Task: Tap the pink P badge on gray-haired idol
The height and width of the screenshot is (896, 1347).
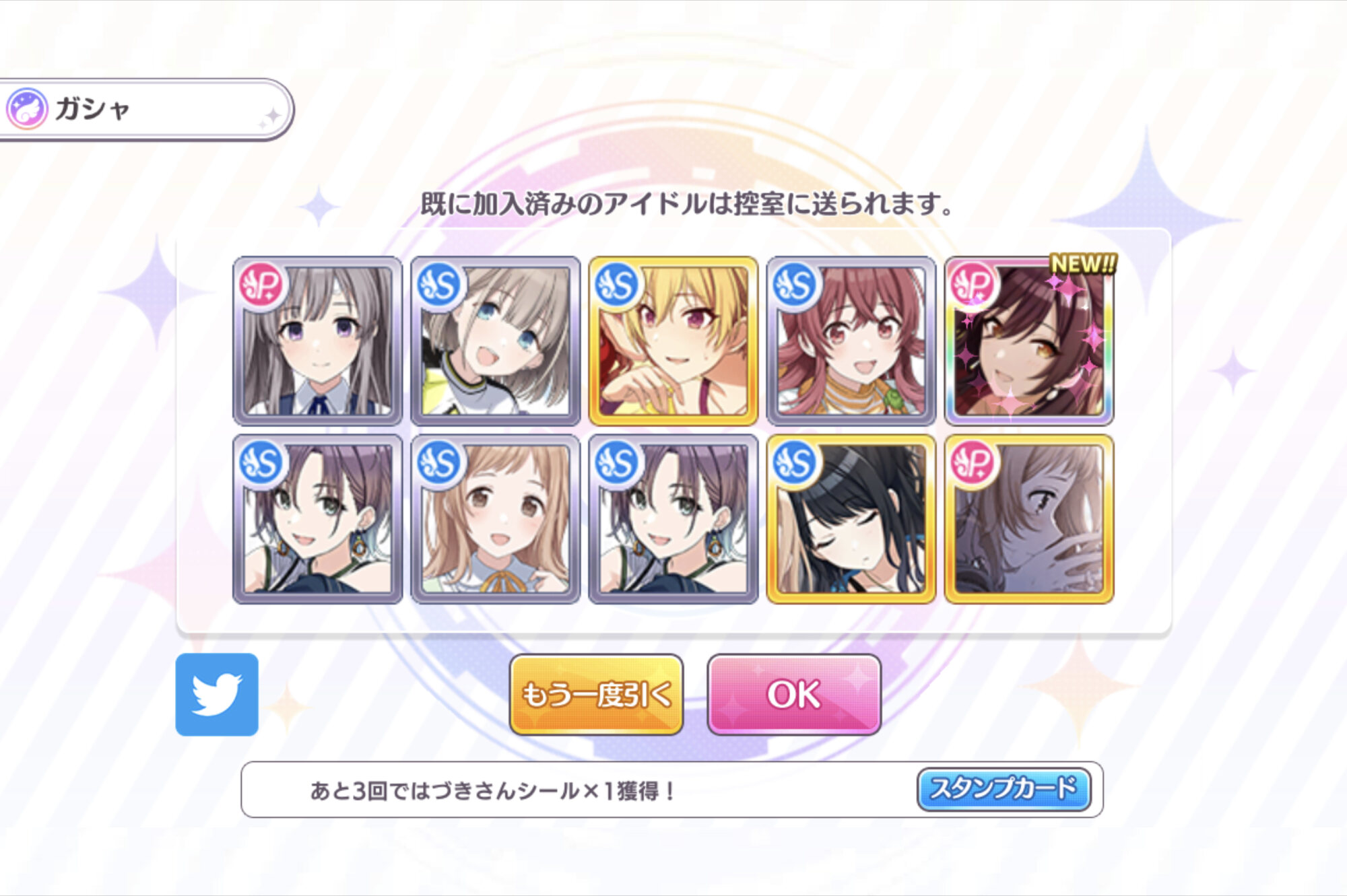Action: point(261,285)
